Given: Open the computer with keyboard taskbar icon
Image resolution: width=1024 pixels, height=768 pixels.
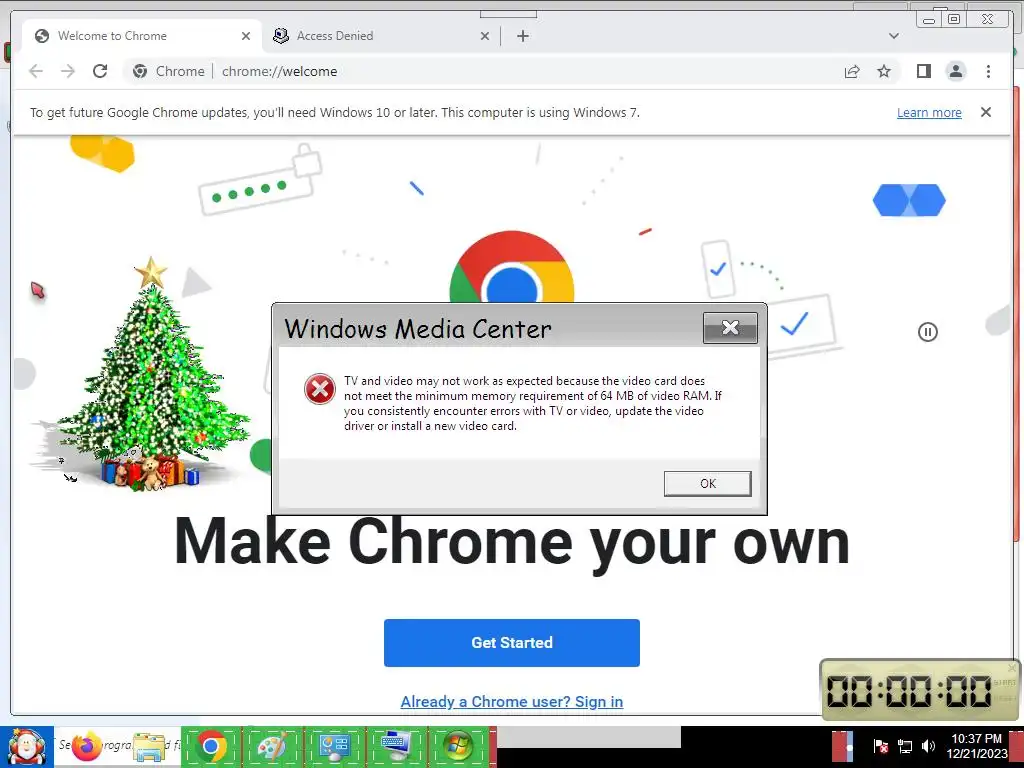Looking at the screenshot, I should pyautogui.click(x=396, y=746).
